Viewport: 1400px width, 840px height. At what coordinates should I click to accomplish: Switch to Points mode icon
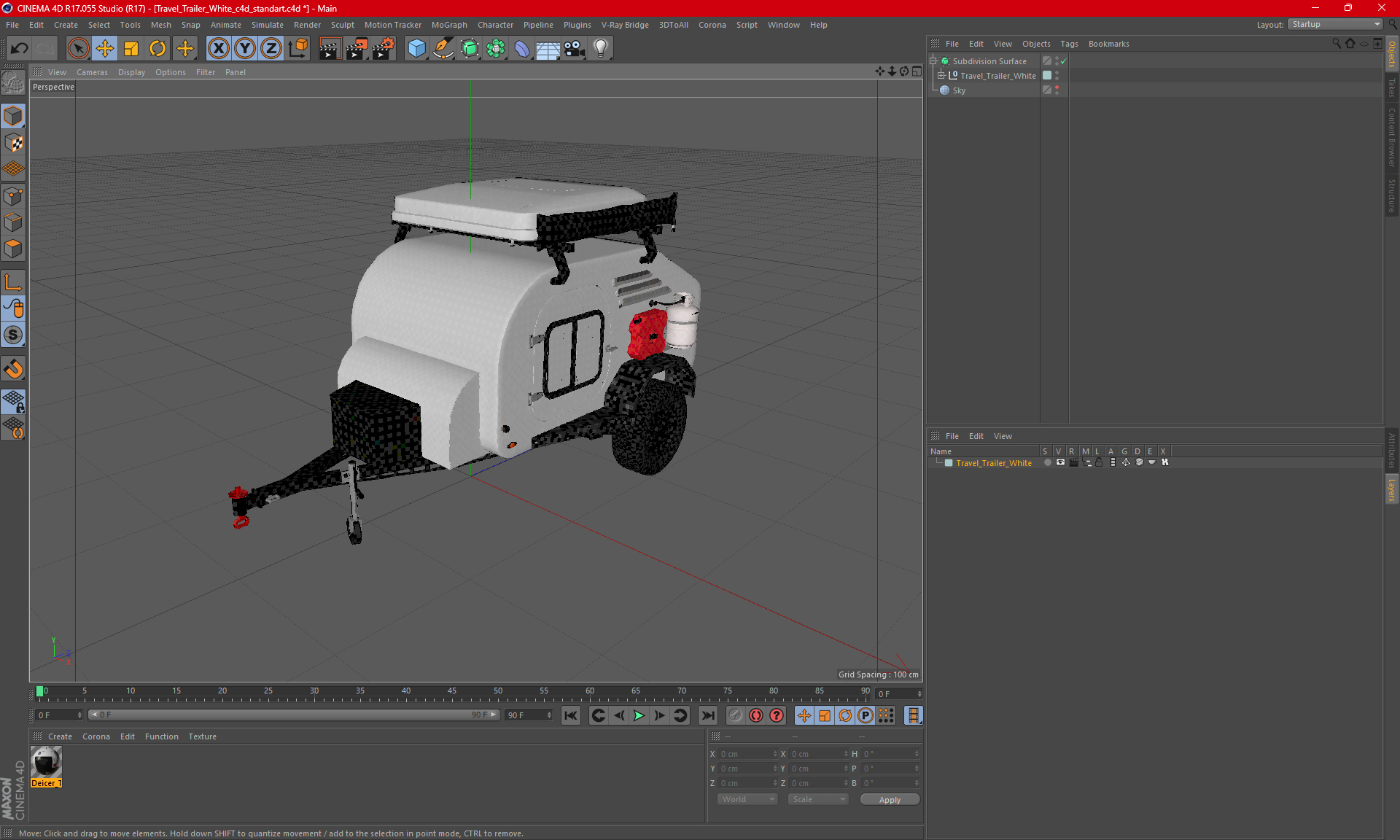13,195
